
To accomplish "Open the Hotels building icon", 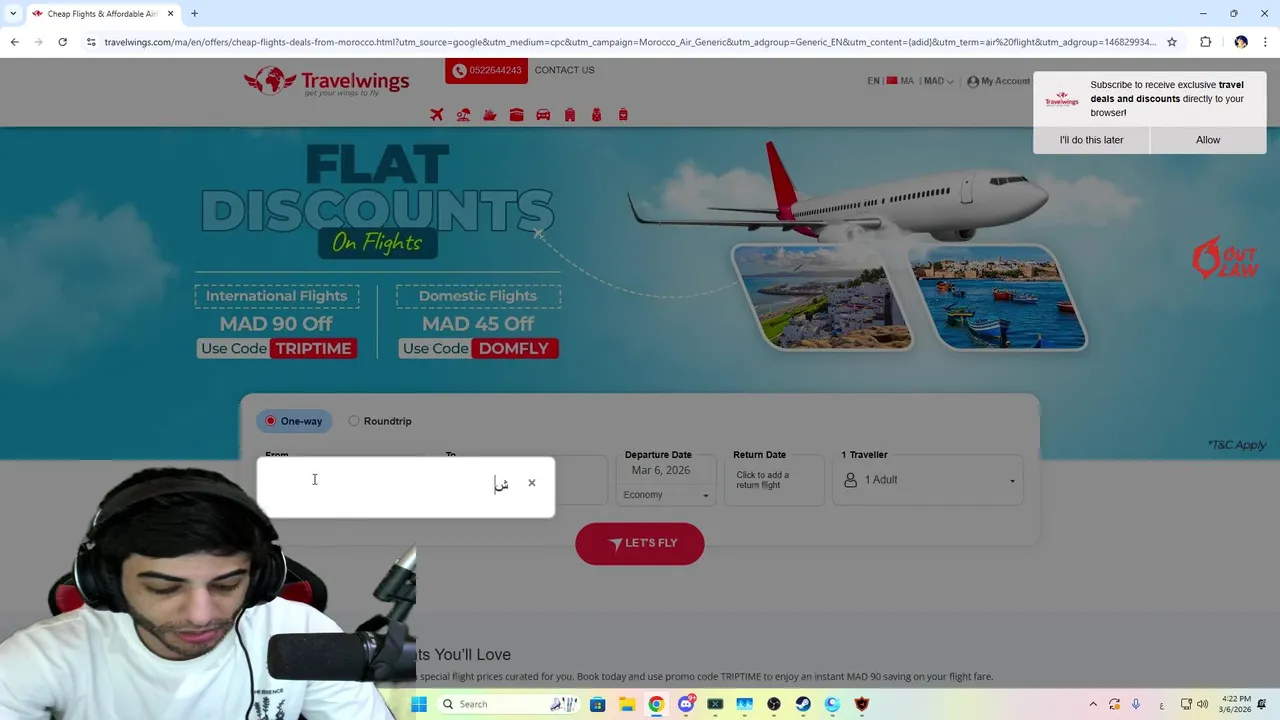I will (x=570, y=115).
